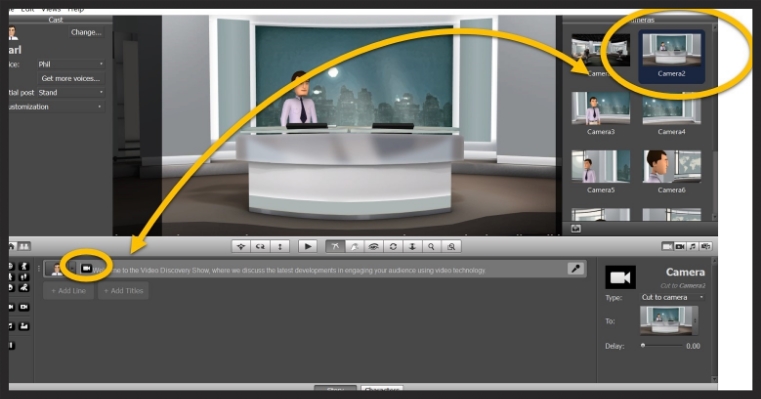This screenshot has height=399, width=761.
Task: Open the voice dropdown showing Phil
Action: click(x=70, y=64)
